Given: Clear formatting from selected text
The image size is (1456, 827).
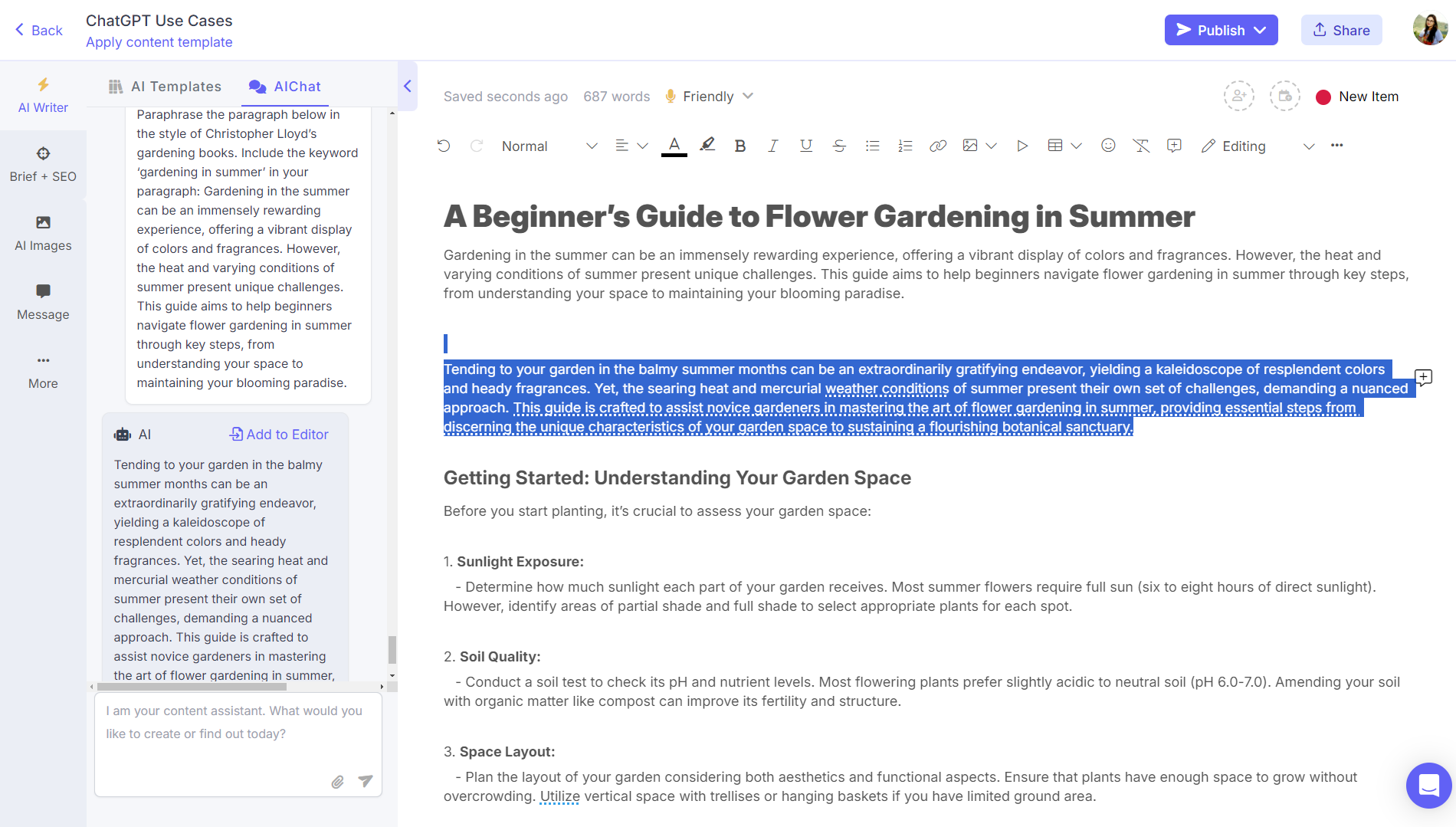Looking at the screenshot, I should 1141,146.
